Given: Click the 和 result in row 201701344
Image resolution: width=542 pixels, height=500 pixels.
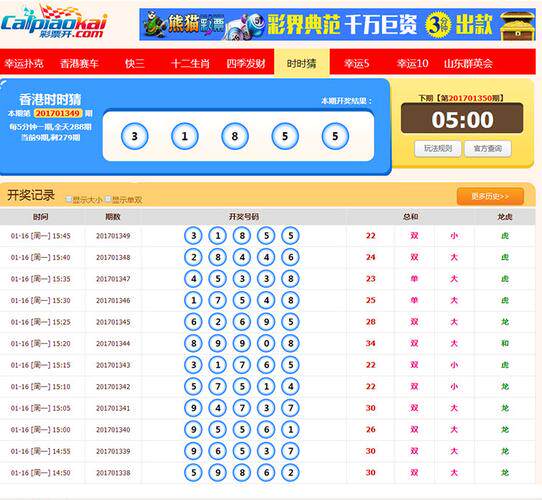Looking at the screenshot, I should pyautogui.click(x=505, y=343).
